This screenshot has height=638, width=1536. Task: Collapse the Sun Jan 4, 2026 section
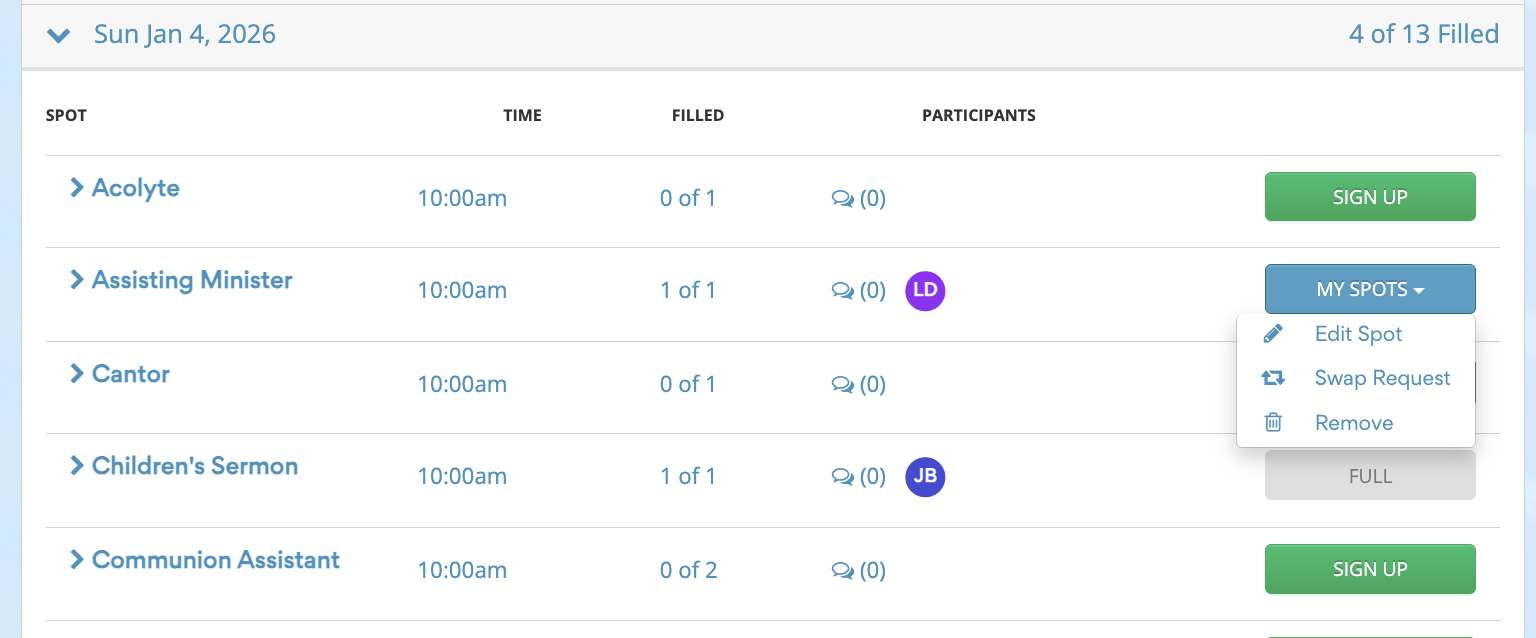point(59,36)
